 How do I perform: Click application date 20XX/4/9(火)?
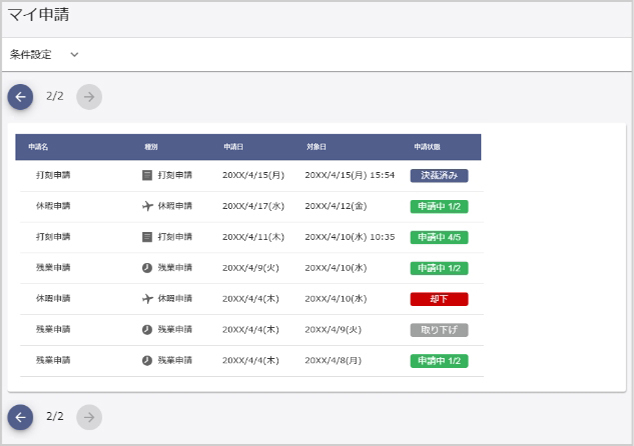[251, 268]
